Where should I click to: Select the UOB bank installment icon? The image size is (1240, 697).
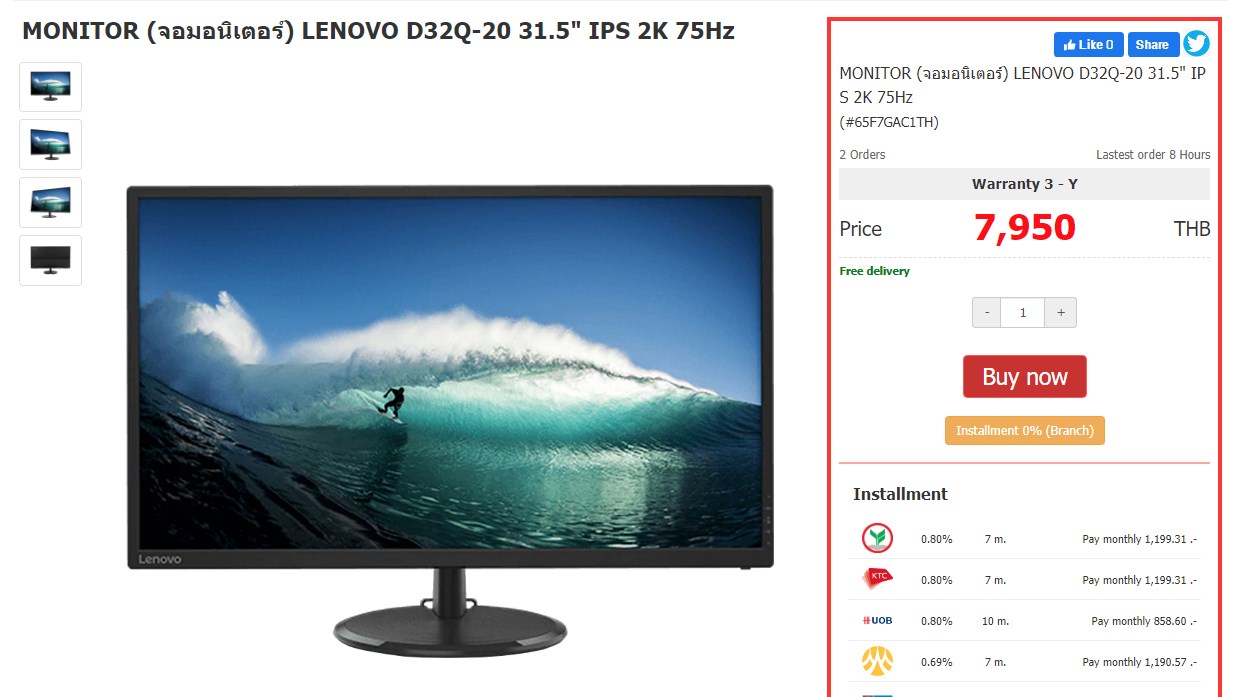[x=877, y=620]
